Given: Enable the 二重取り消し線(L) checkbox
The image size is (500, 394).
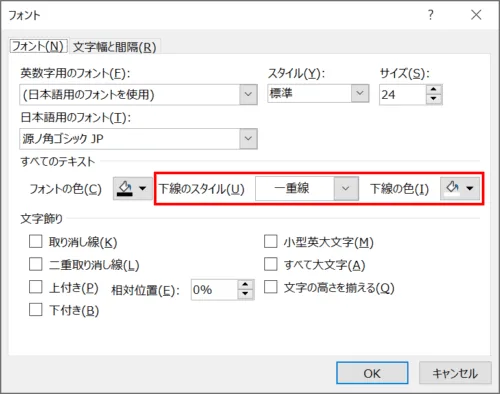Looking at the screenshot, I should pos(36,264).
